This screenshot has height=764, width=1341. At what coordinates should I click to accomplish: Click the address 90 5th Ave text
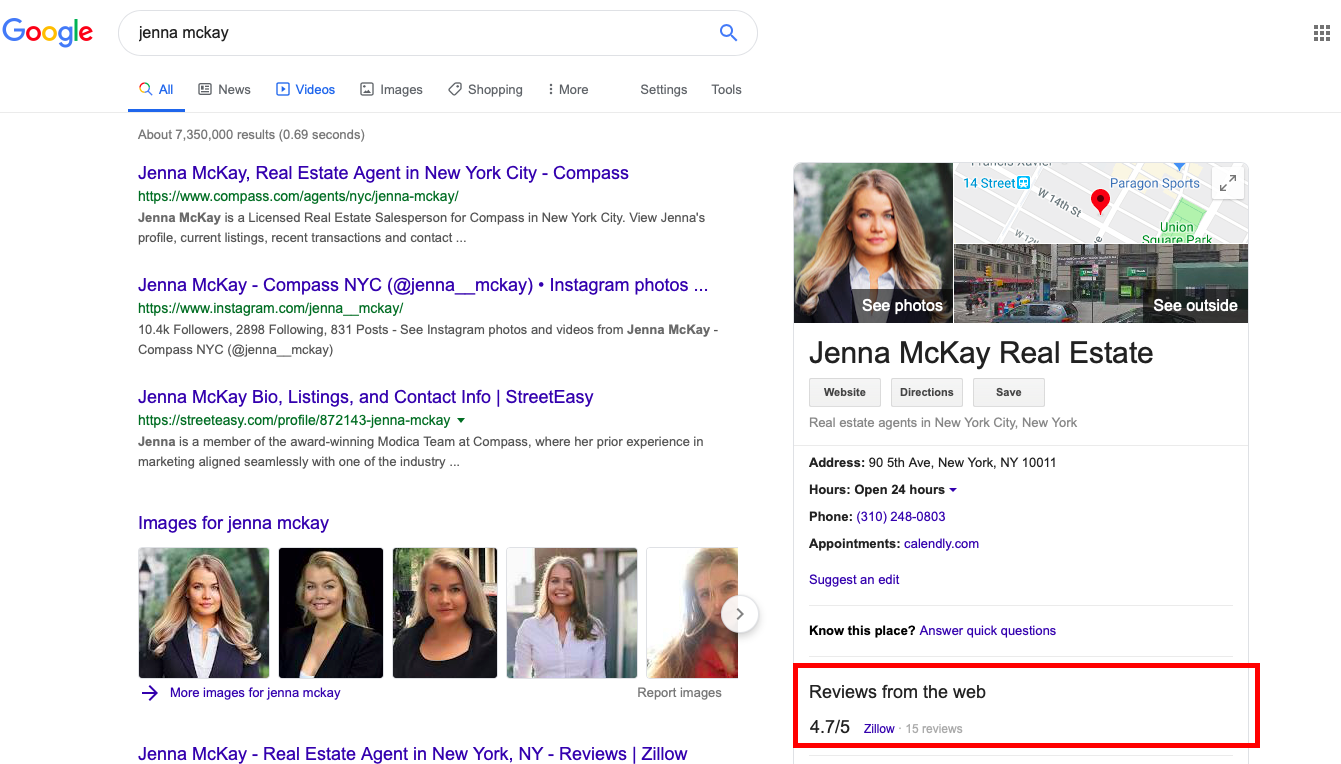point(962,463)
